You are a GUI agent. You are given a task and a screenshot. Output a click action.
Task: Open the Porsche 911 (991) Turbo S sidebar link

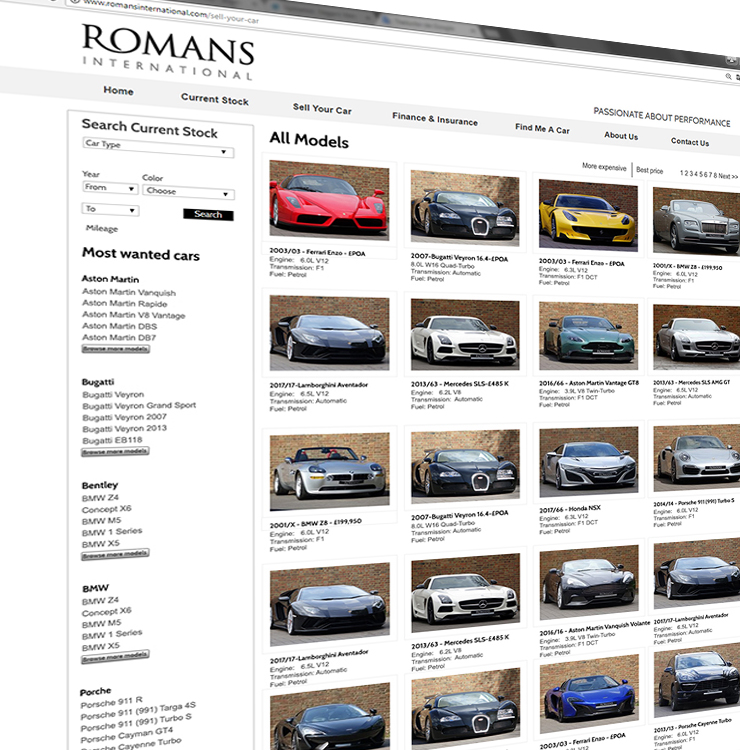tap(136, 723)
